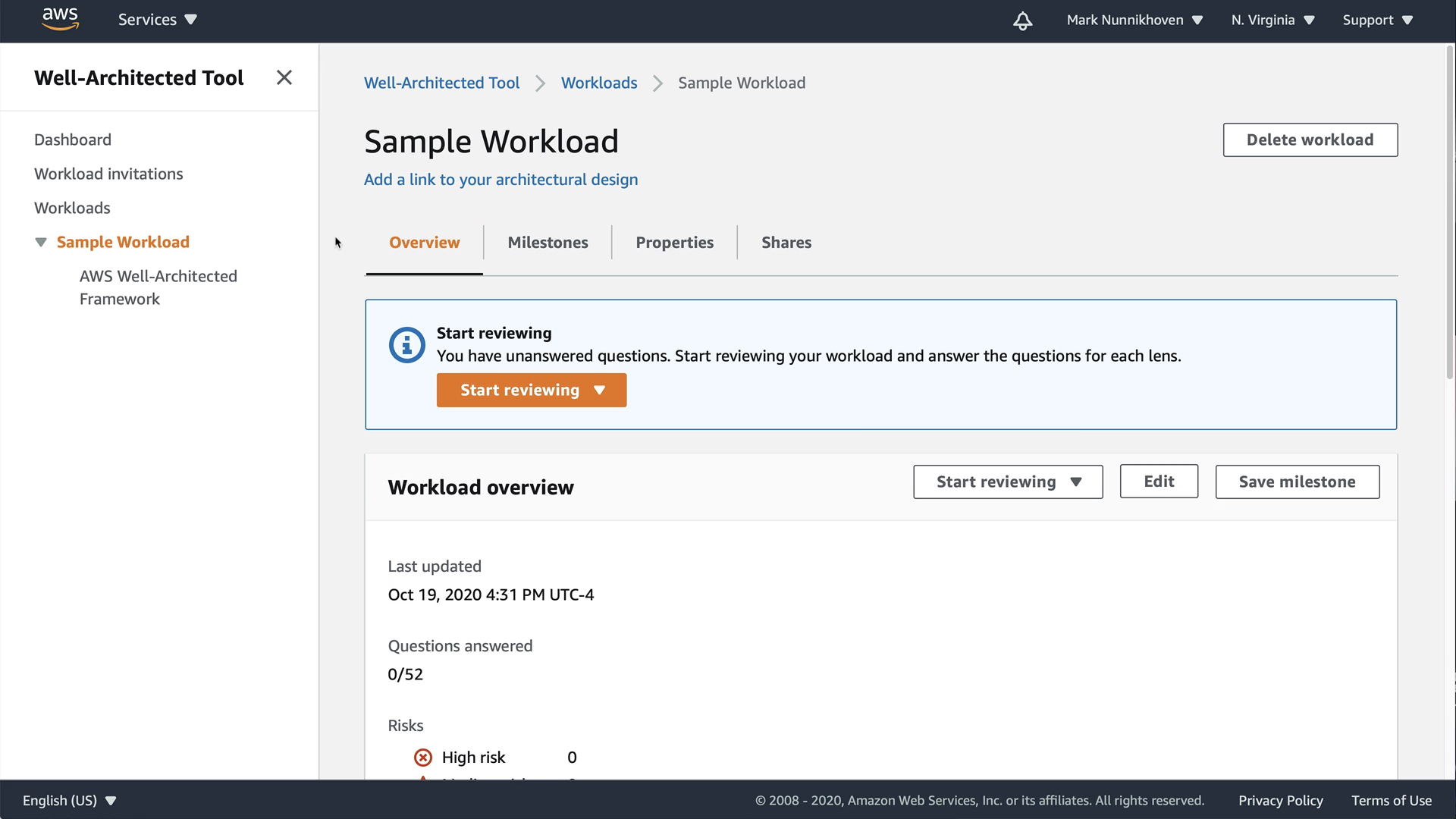This screenshot has width=1456, height=819.
Task: Click the orange Start reviewing dropdown button
Action: (x=532, y=390)
